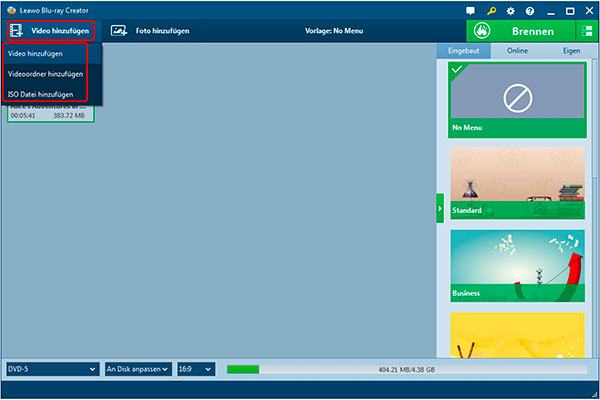Click the green flame burn icon

point(482,31)
